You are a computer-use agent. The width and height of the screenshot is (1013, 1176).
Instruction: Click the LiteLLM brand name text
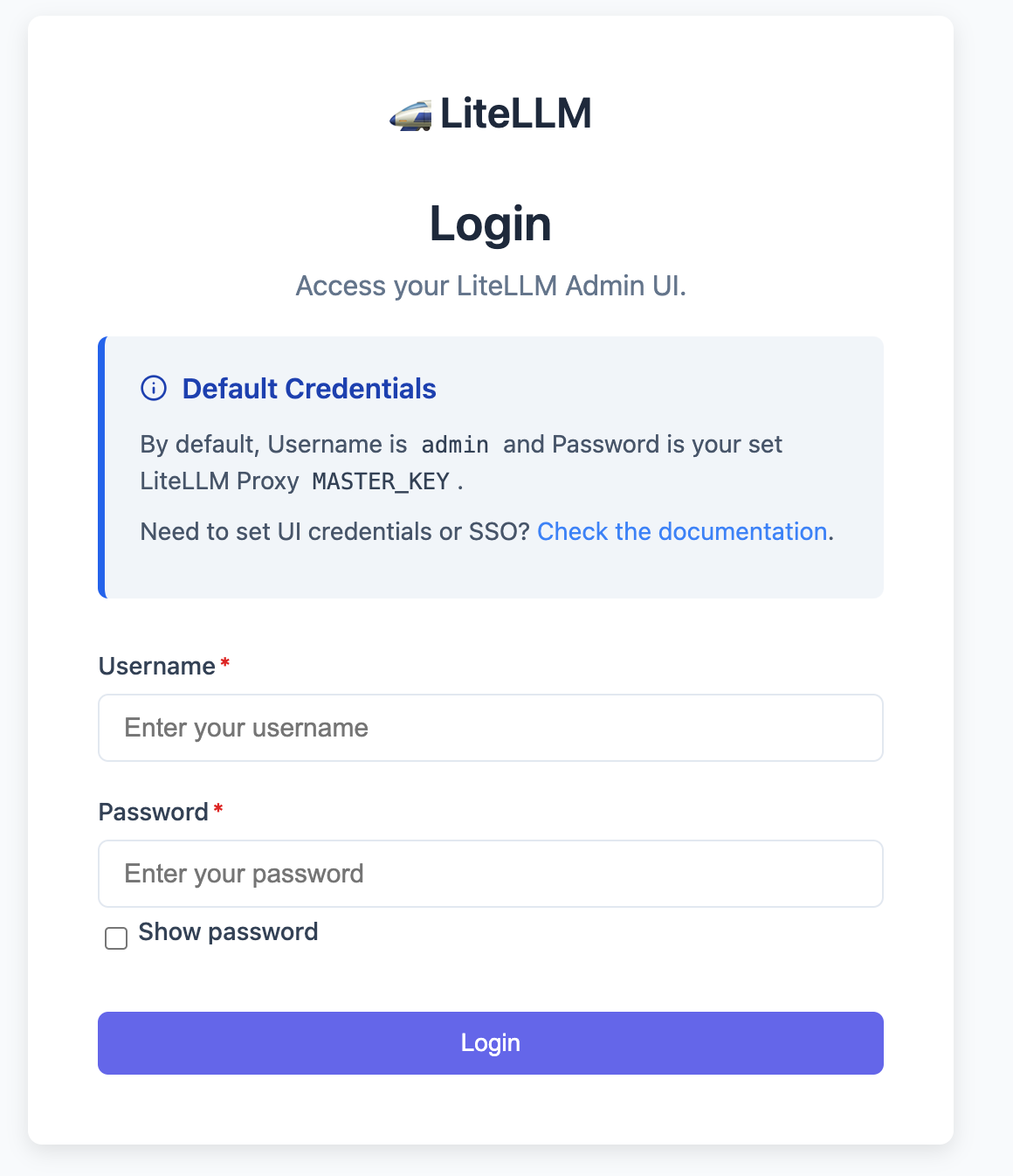[x=515, y=114]
